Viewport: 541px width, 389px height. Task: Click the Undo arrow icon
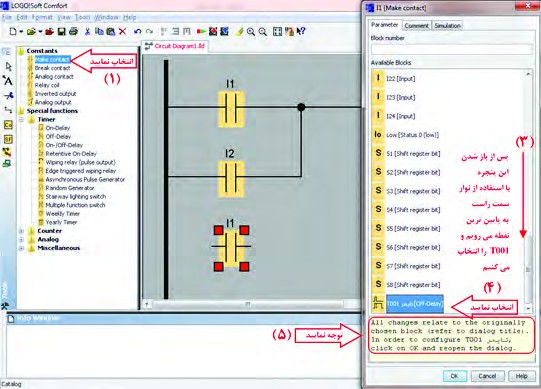(137, 32)
